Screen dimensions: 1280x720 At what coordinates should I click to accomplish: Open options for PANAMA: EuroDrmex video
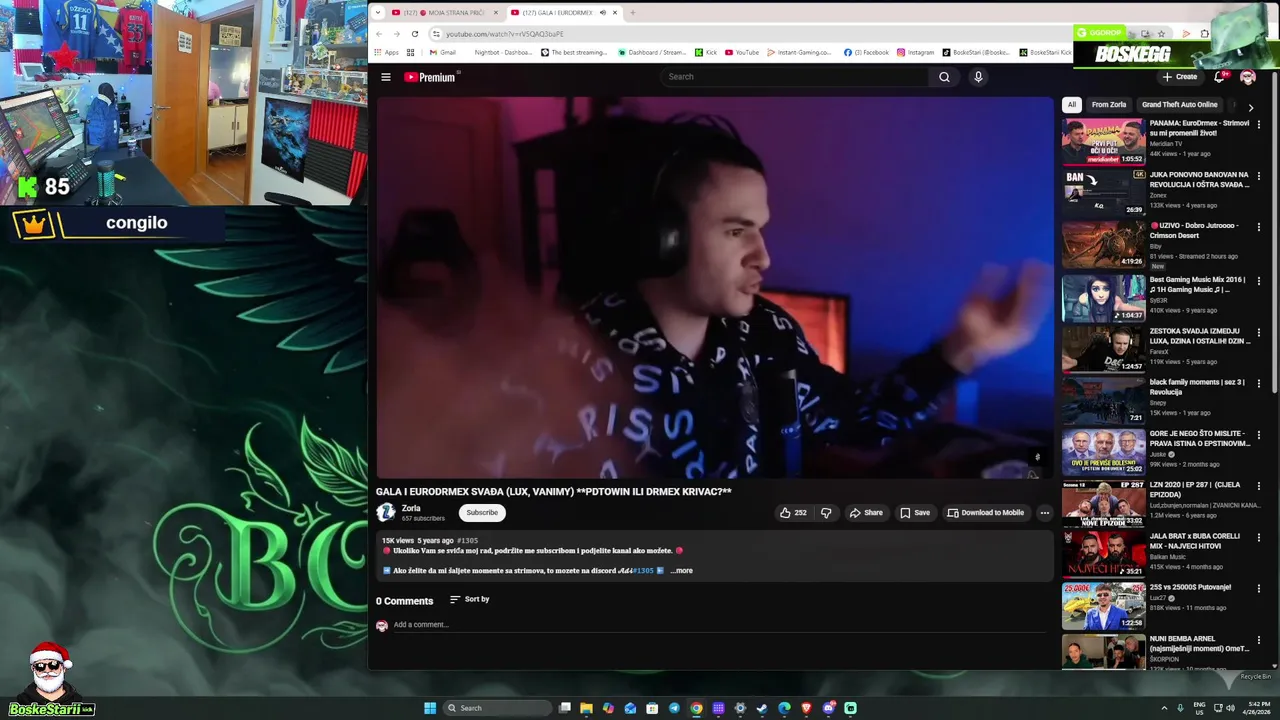click(1259, 125)
